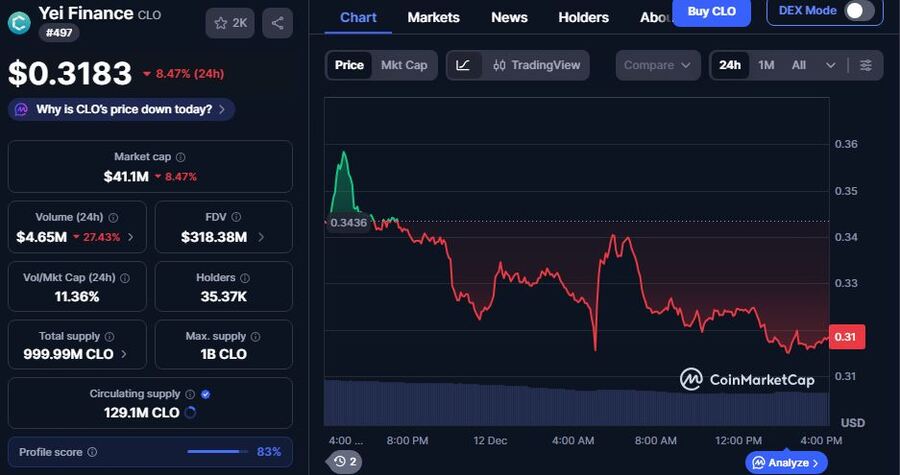This screenshot has width=900, height=475.
Task: Add CLO to watchlist star button
Action: pyautogui.click(x=229, y=23)
